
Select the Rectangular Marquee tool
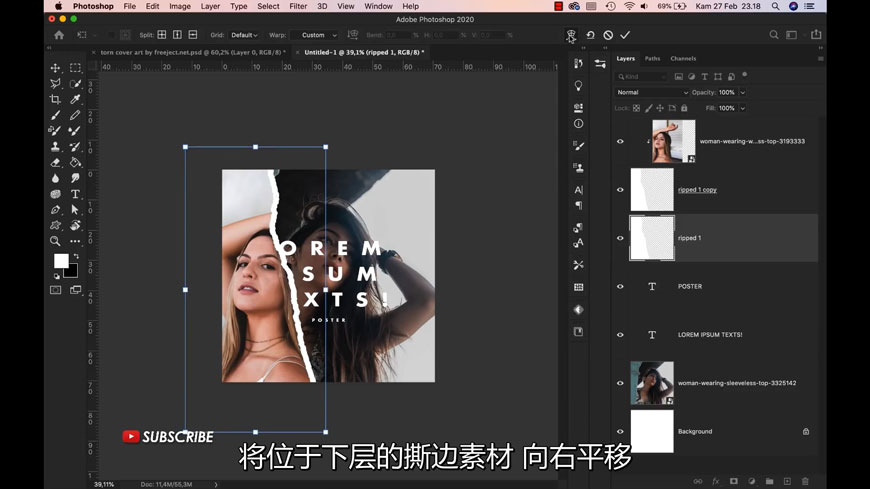tap(75, 68)
